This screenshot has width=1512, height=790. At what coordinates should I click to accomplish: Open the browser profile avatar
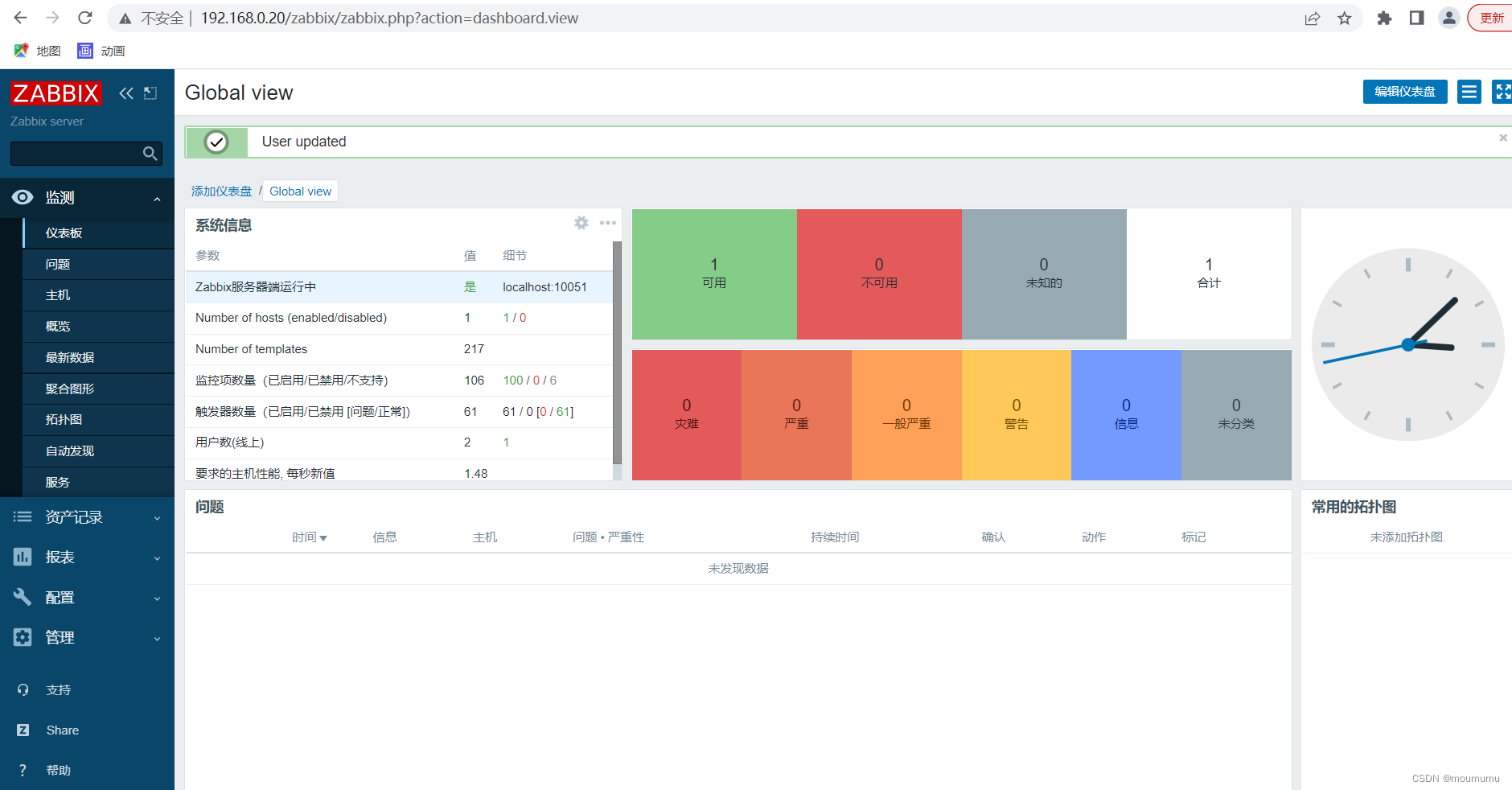click(1449, 18)
